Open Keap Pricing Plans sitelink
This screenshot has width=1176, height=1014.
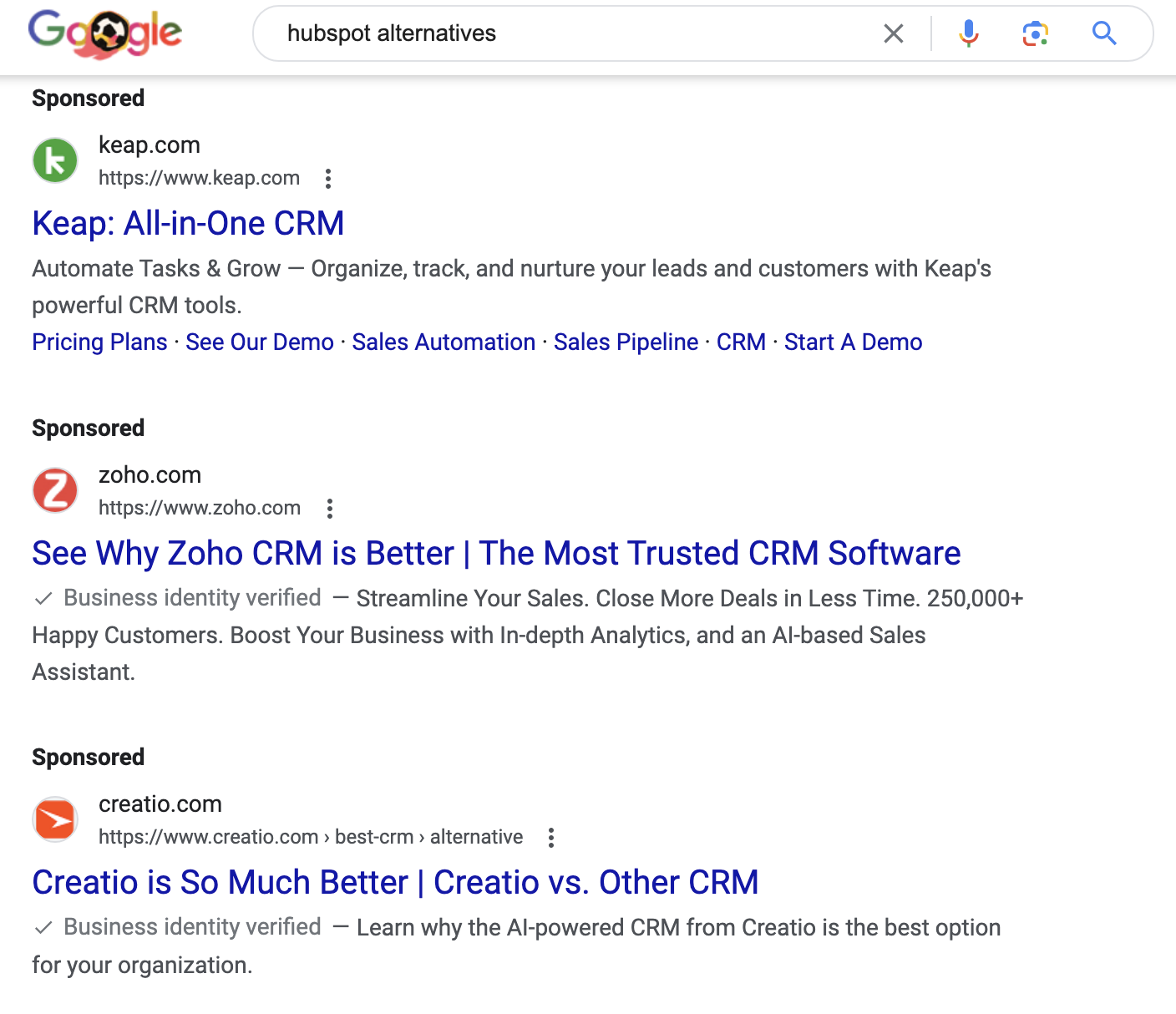(99, 342)
